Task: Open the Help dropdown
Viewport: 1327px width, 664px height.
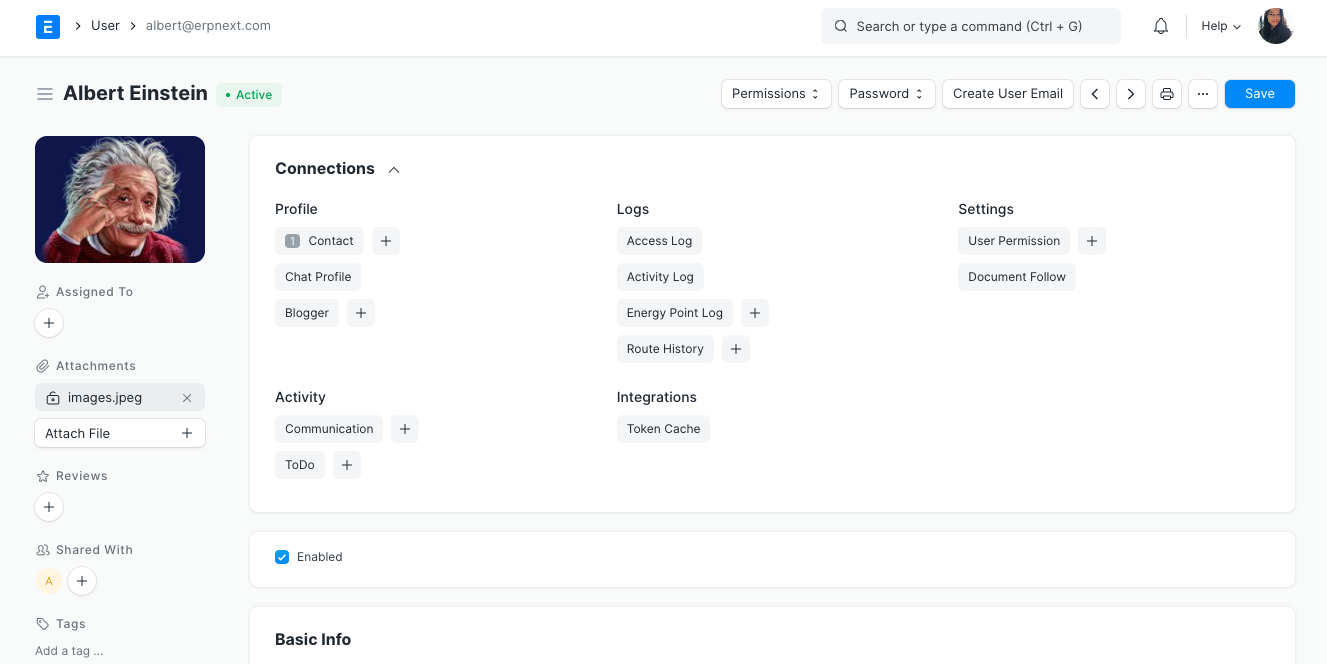Action: 1221,27
